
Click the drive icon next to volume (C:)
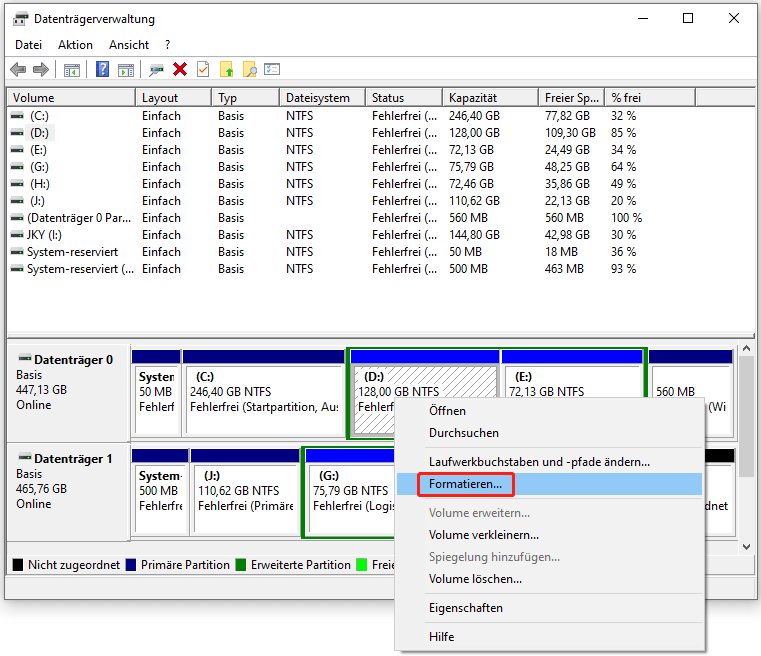tap(17, 116)
